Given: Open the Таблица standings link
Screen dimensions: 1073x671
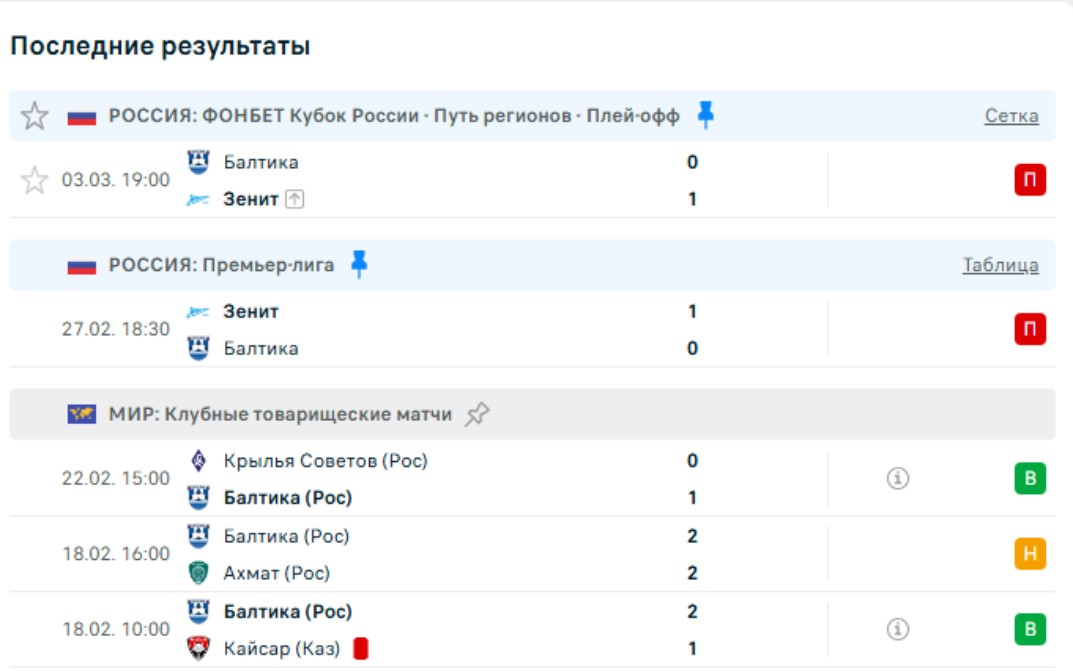Looking at the screenshot, I should [x=1000, y=265].
